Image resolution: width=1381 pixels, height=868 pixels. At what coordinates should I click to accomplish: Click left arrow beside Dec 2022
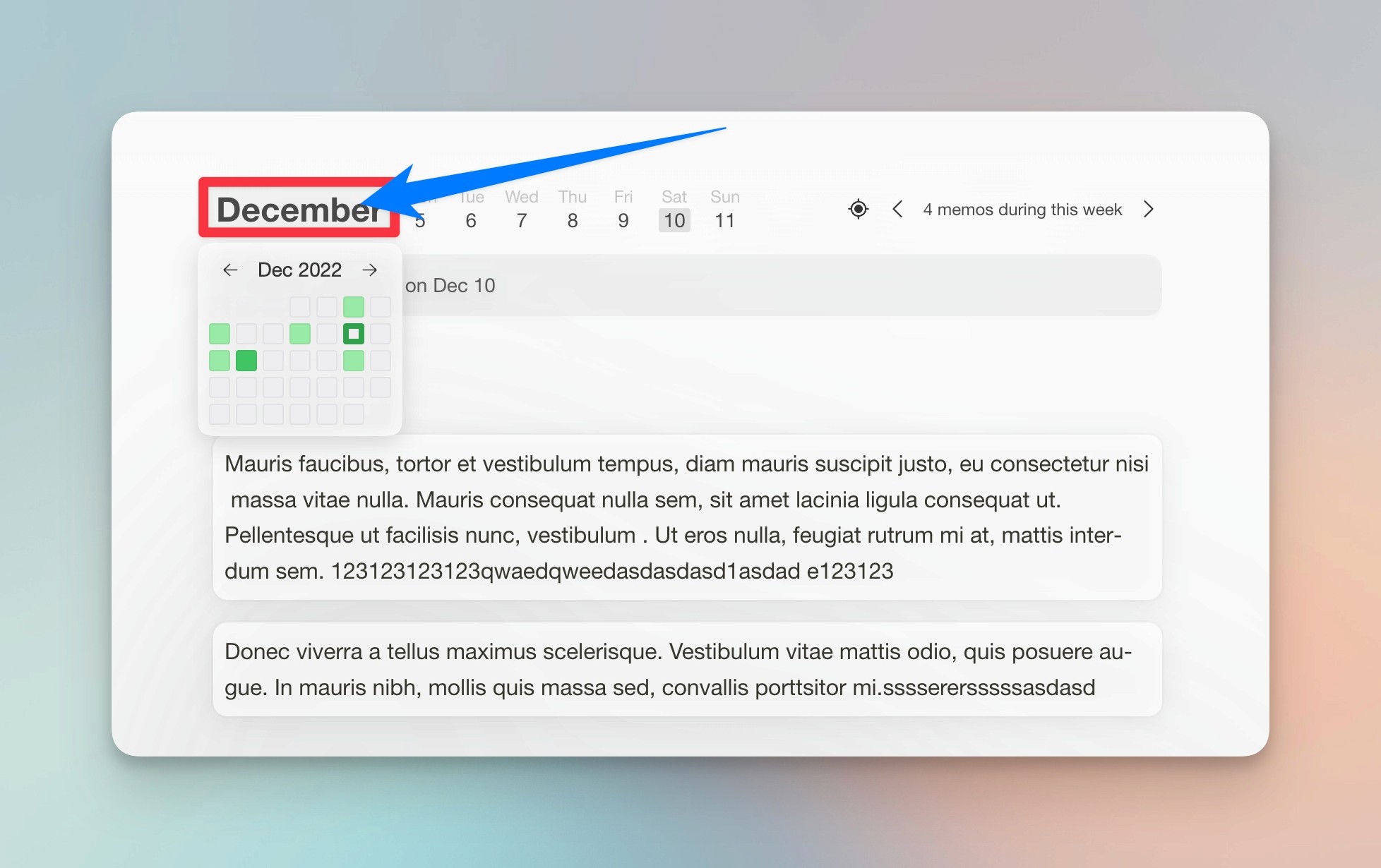point(230,270)
